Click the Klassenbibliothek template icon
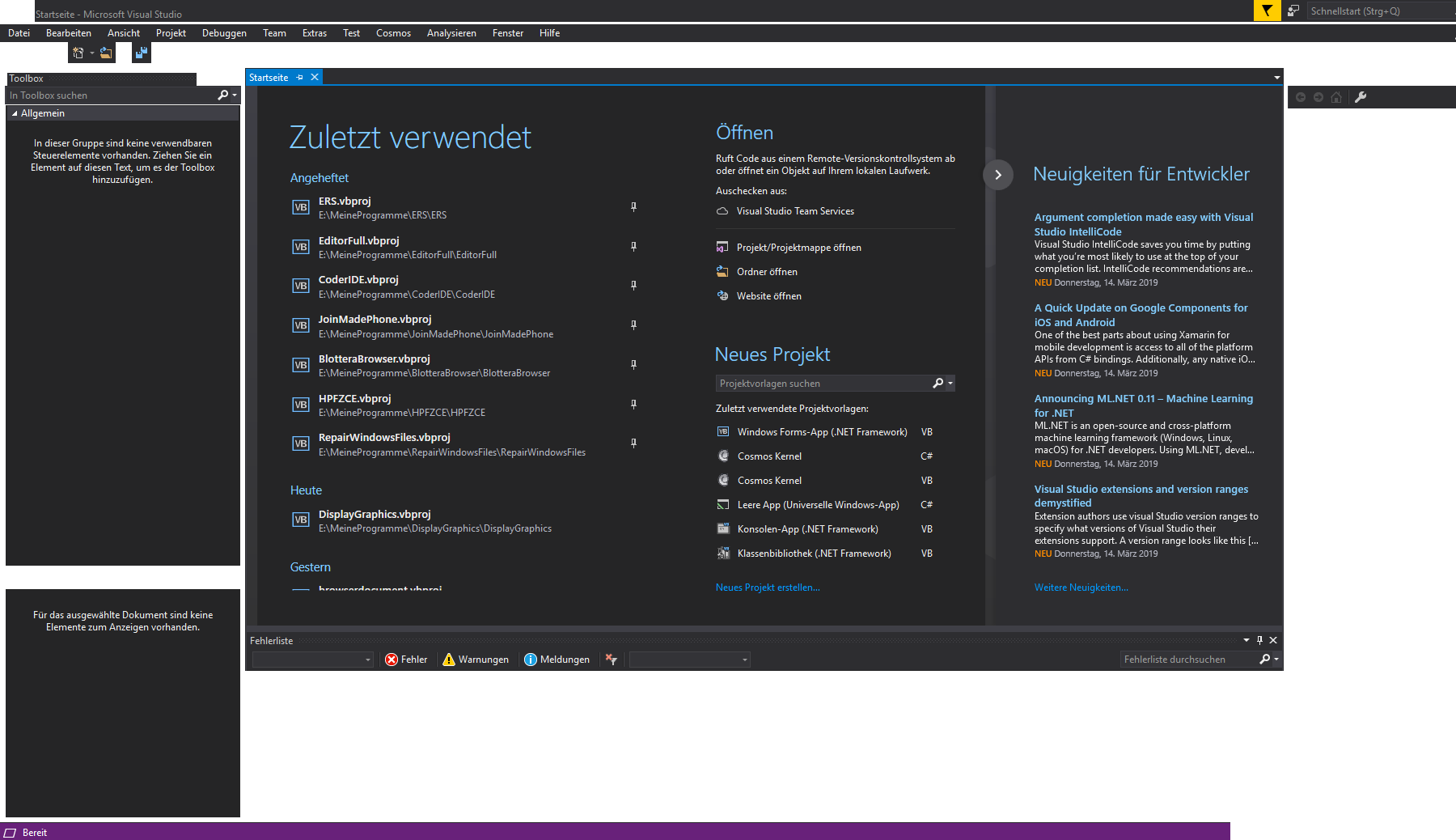1456x840 pixels. [x=723, y=554]
